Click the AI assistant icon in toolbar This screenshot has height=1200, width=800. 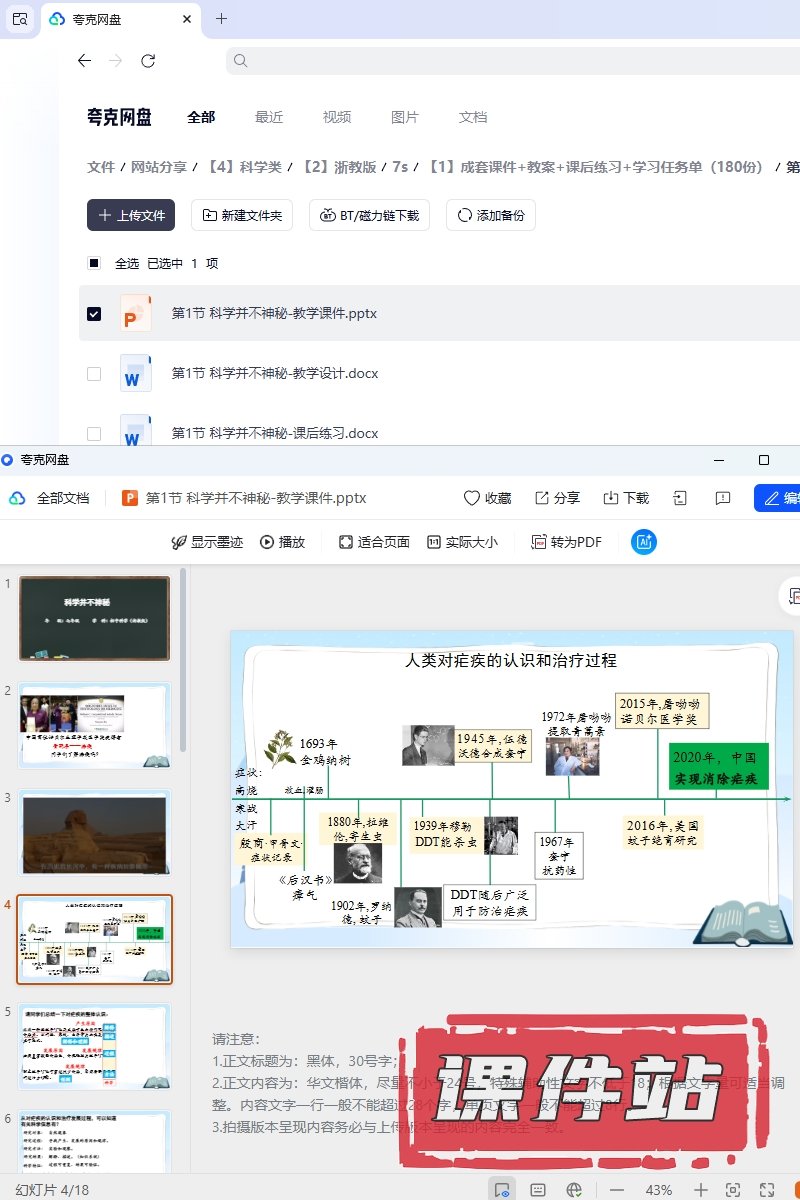pos(644,542)
